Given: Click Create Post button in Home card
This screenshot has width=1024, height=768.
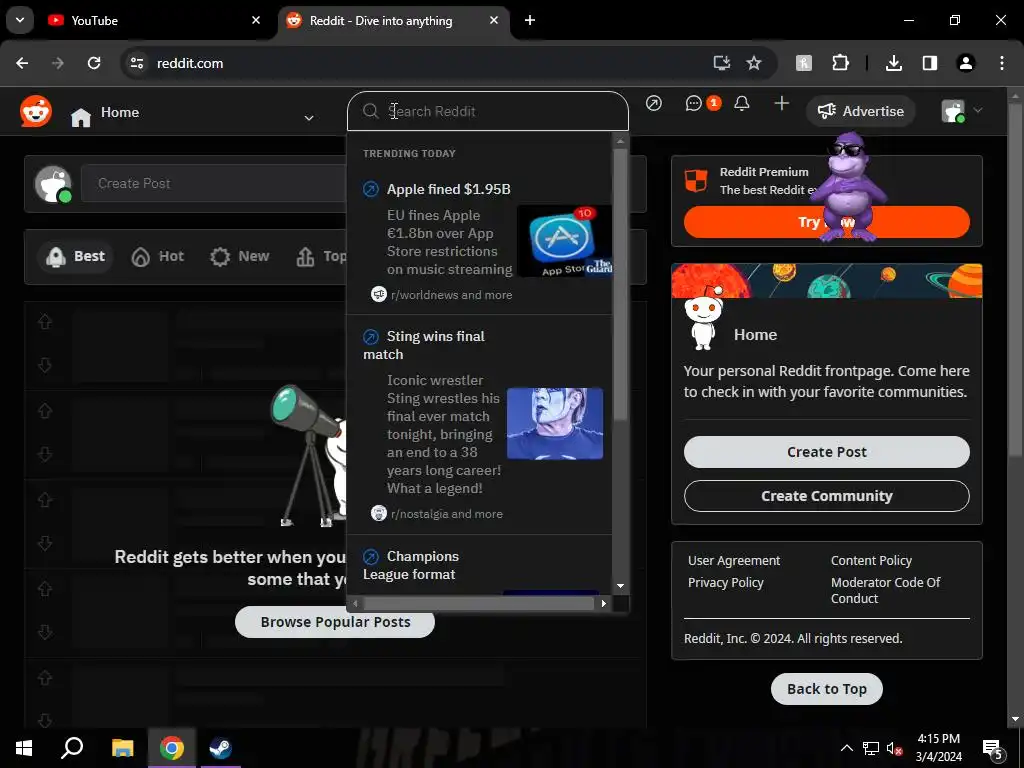Looking at the screenshot, I should tap(827, 452).
